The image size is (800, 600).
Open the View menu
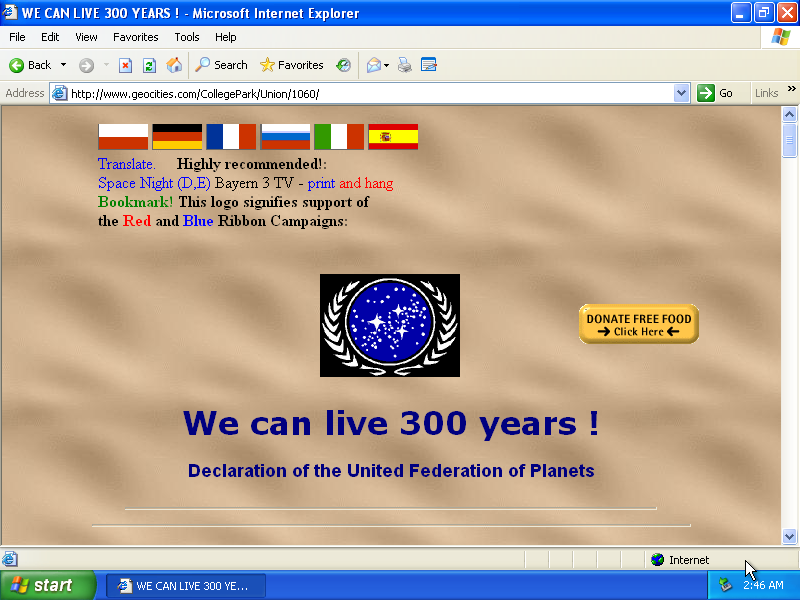click(86, 37)
